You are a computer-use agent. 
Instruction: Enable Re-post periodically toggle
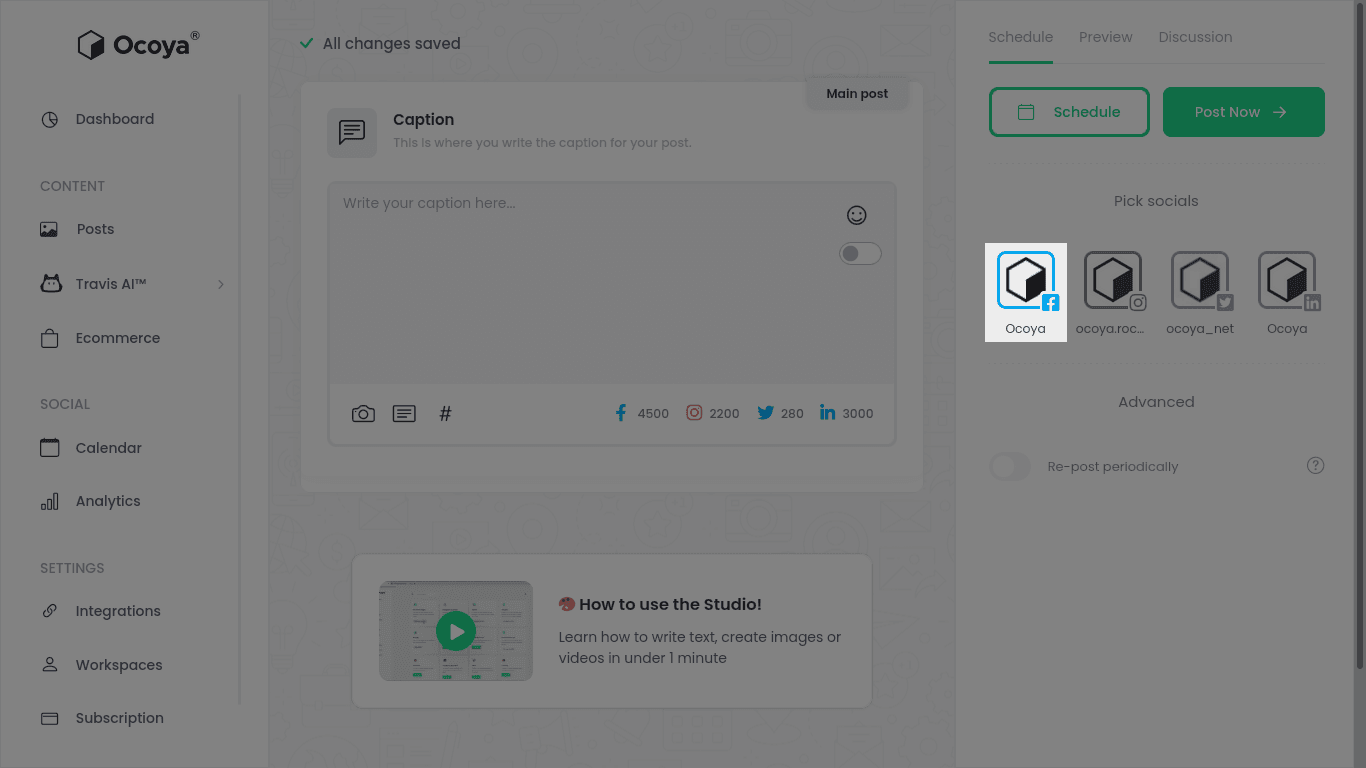[1010, 466]
